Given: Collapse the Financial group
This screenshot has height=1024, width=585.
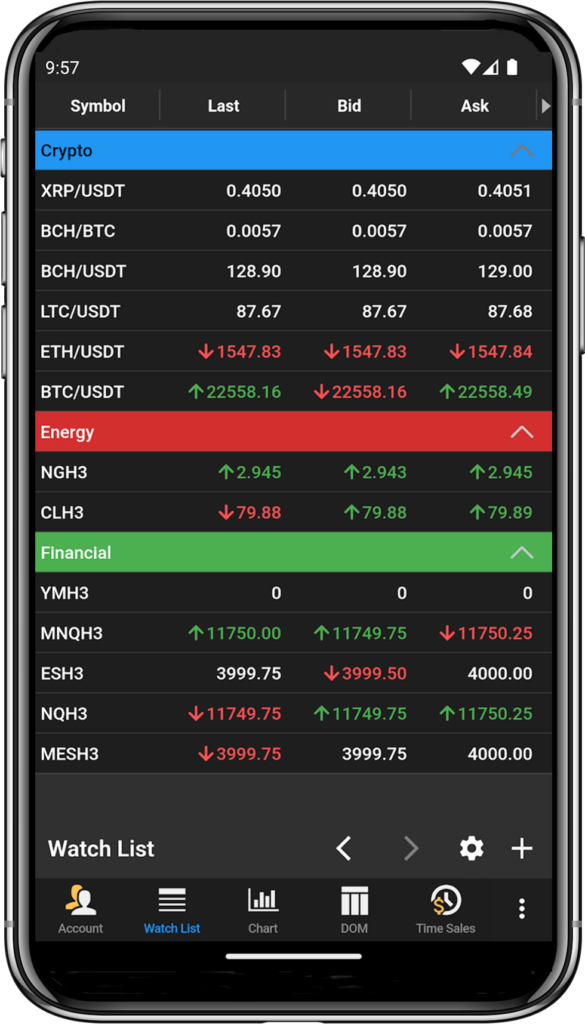Looking at the screenshot, I should pos(522,552).
